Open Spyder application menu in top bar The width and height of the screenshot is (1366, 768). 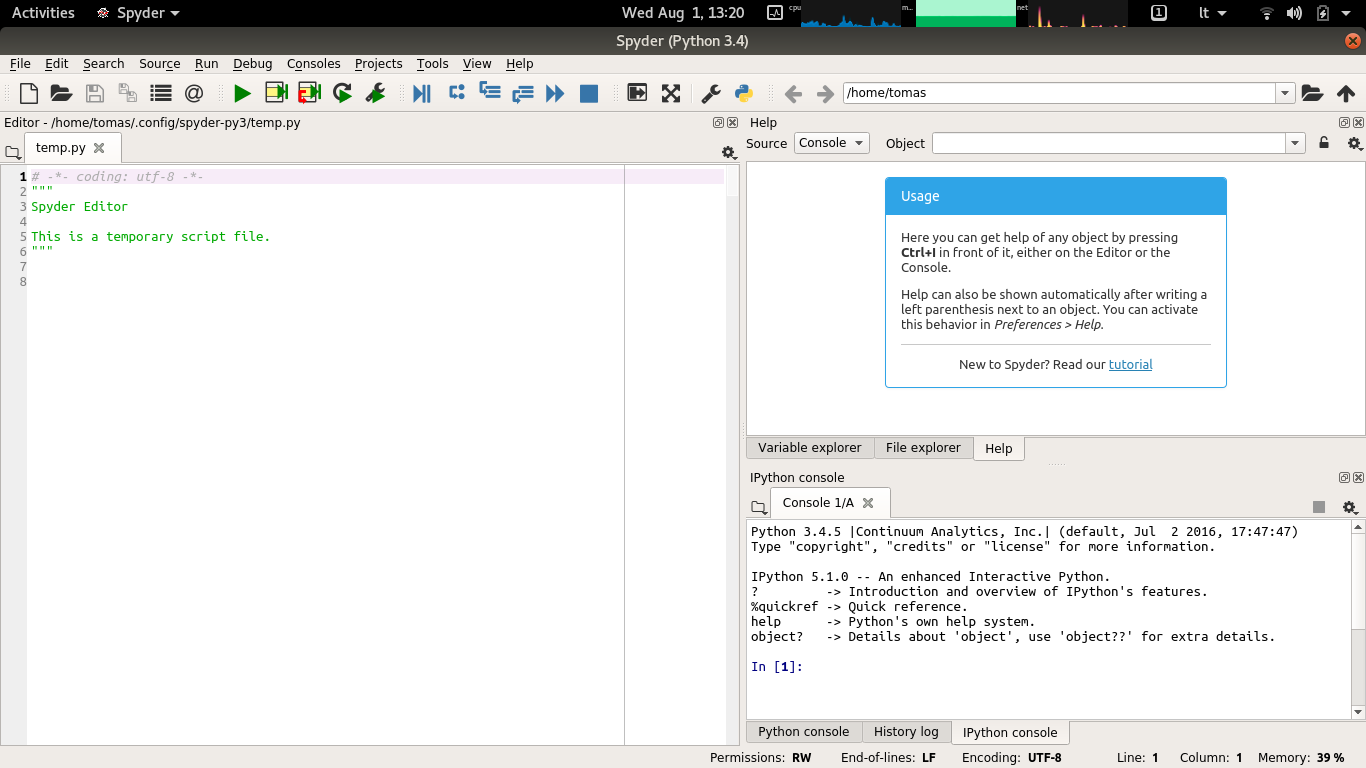[x=138, y=13]
